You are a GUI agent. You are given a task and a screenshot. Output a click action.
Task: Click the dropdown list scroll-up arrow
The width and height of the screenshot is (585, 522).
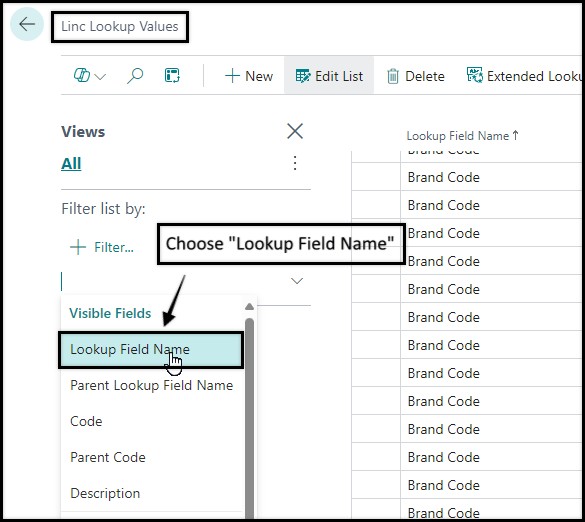coord(250,307)
